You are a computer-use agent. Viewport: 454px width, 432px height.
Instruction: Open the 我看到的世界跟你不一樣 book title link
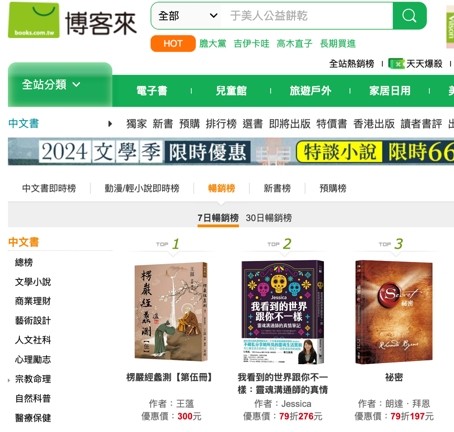[x=283, y=383]
